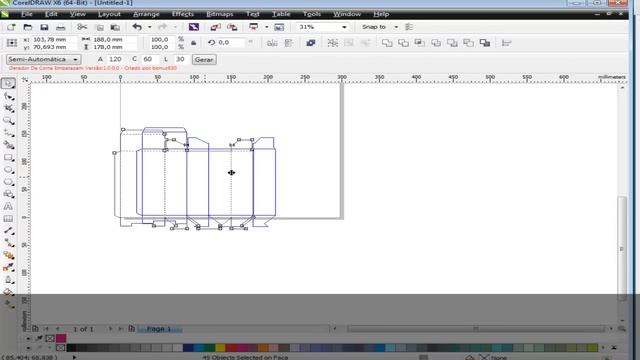Click the A dimension field showing 120
The width and height of the screenshot is (640, 360).
(115, 59)
